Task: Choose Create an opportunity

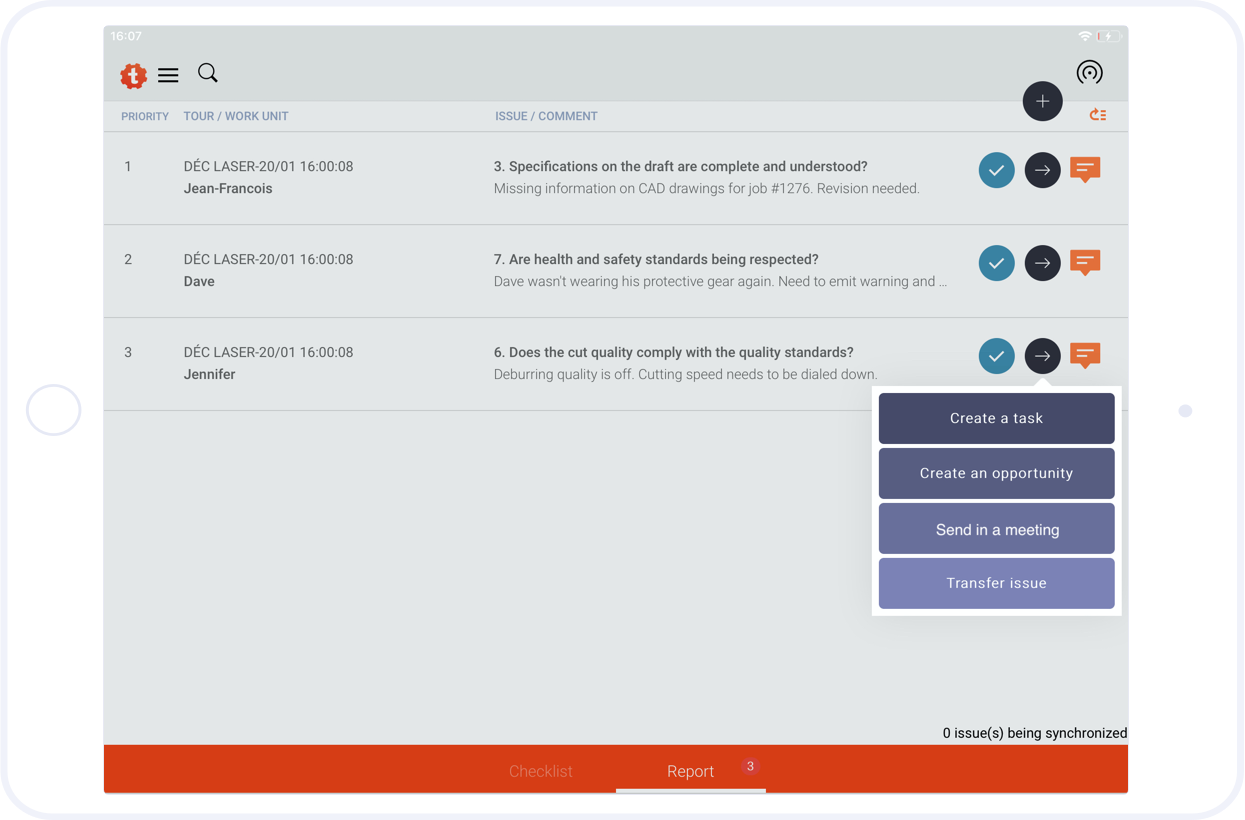Action: pyautogui.click(x=996, y=473)
